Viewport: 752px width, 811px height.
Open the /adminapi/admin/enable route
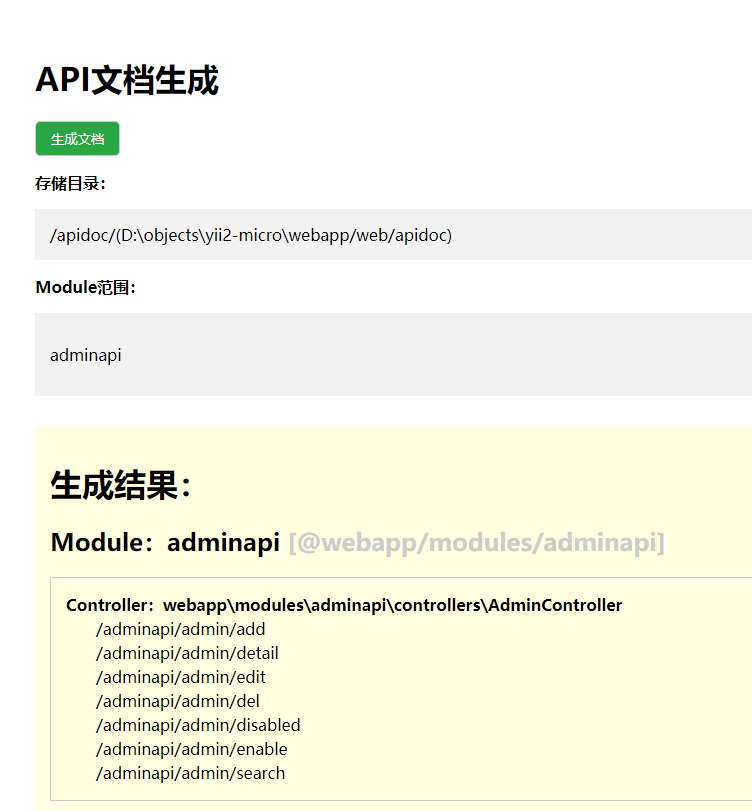point(192,749)
